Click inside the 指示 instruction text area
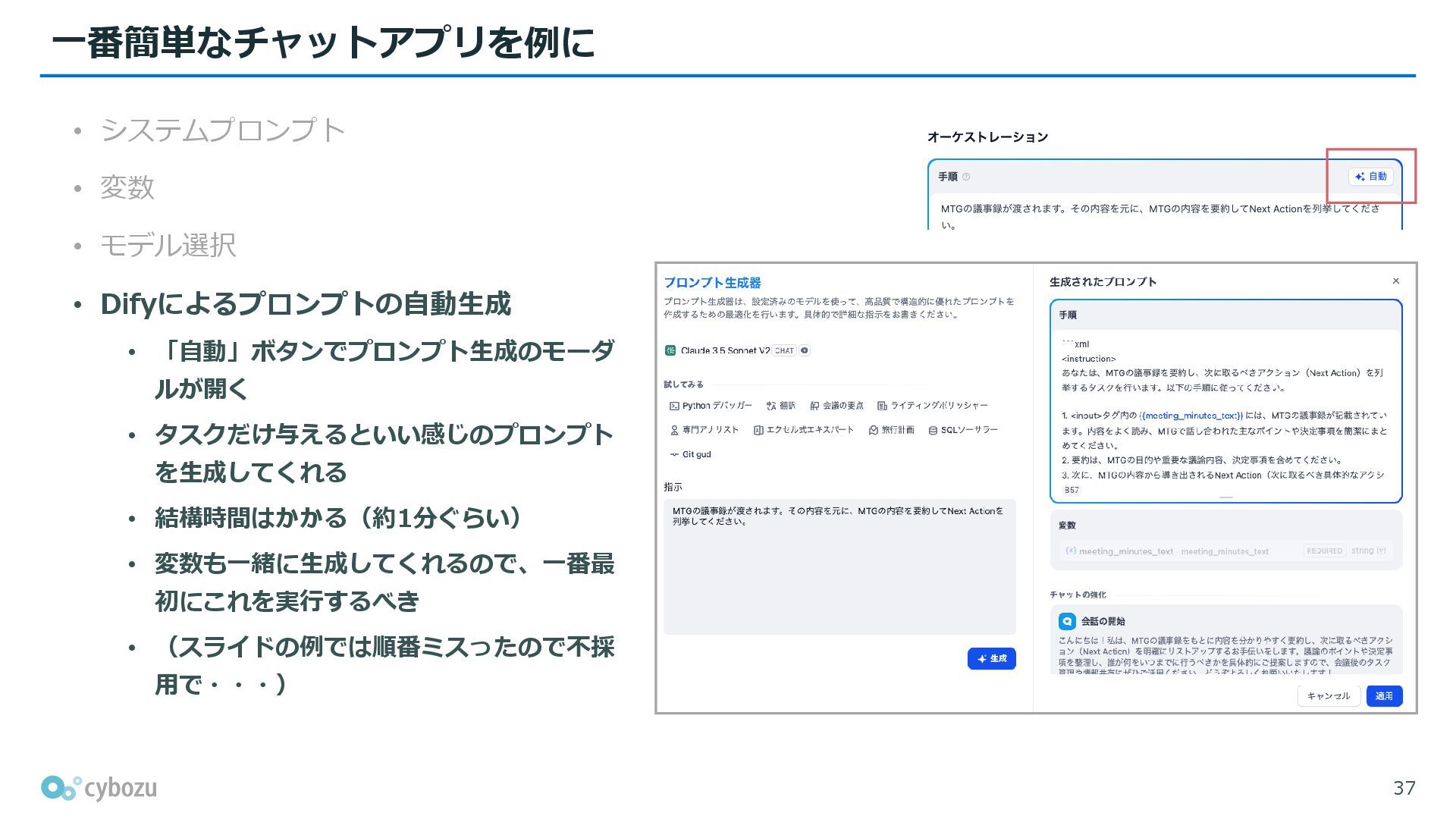 point(839,566)
